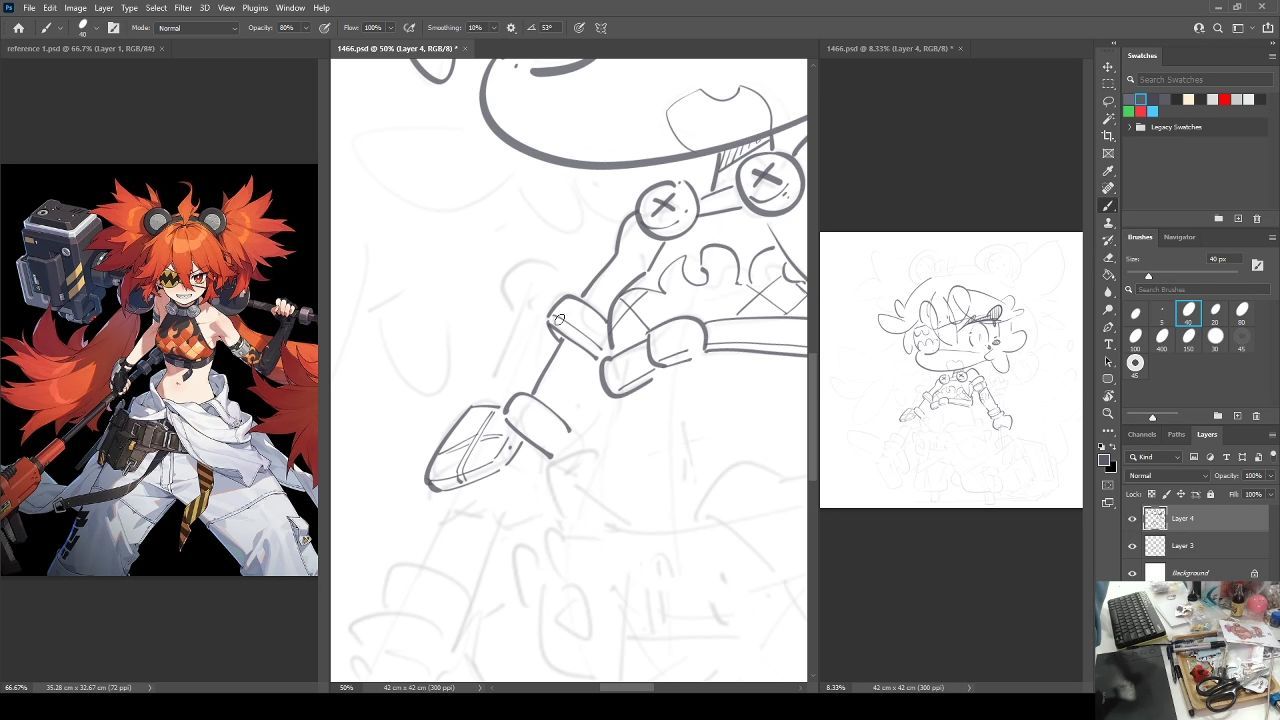The image size is (1280, 720).
Task: Hide Layer 4 with its eye icon
Action: [x=1132, y=518]
